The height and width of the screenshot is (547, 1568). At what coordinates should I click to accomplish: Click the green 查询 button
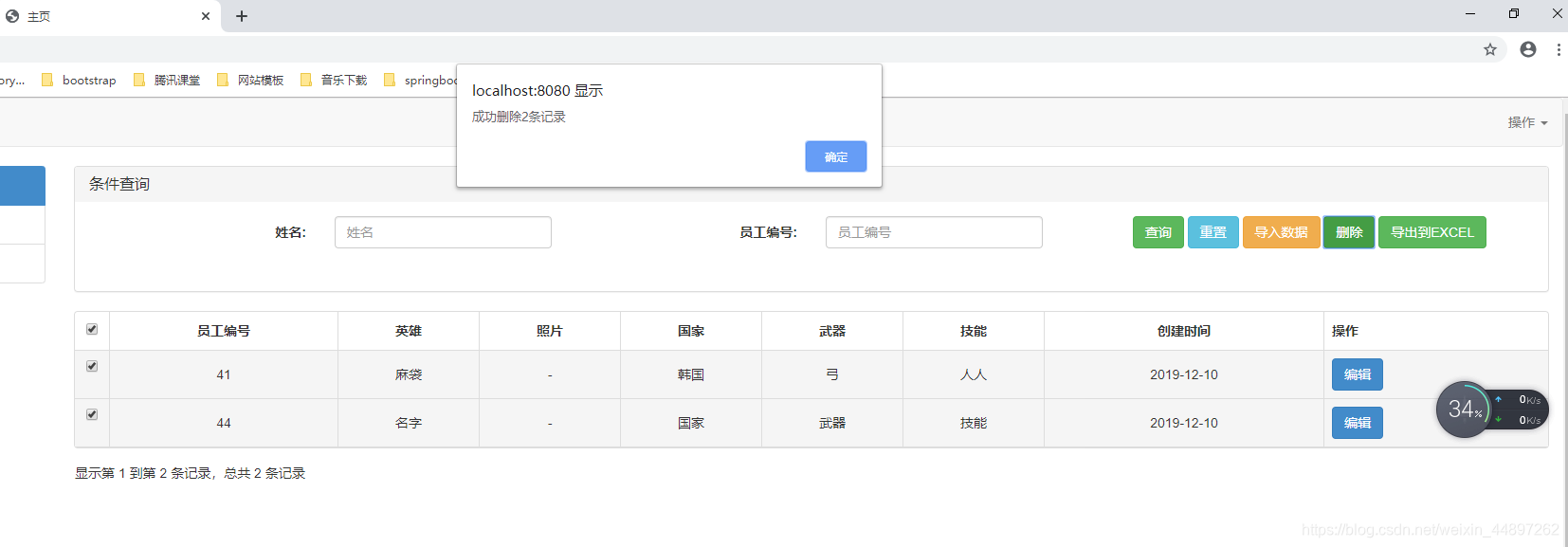click(1158, 232)
